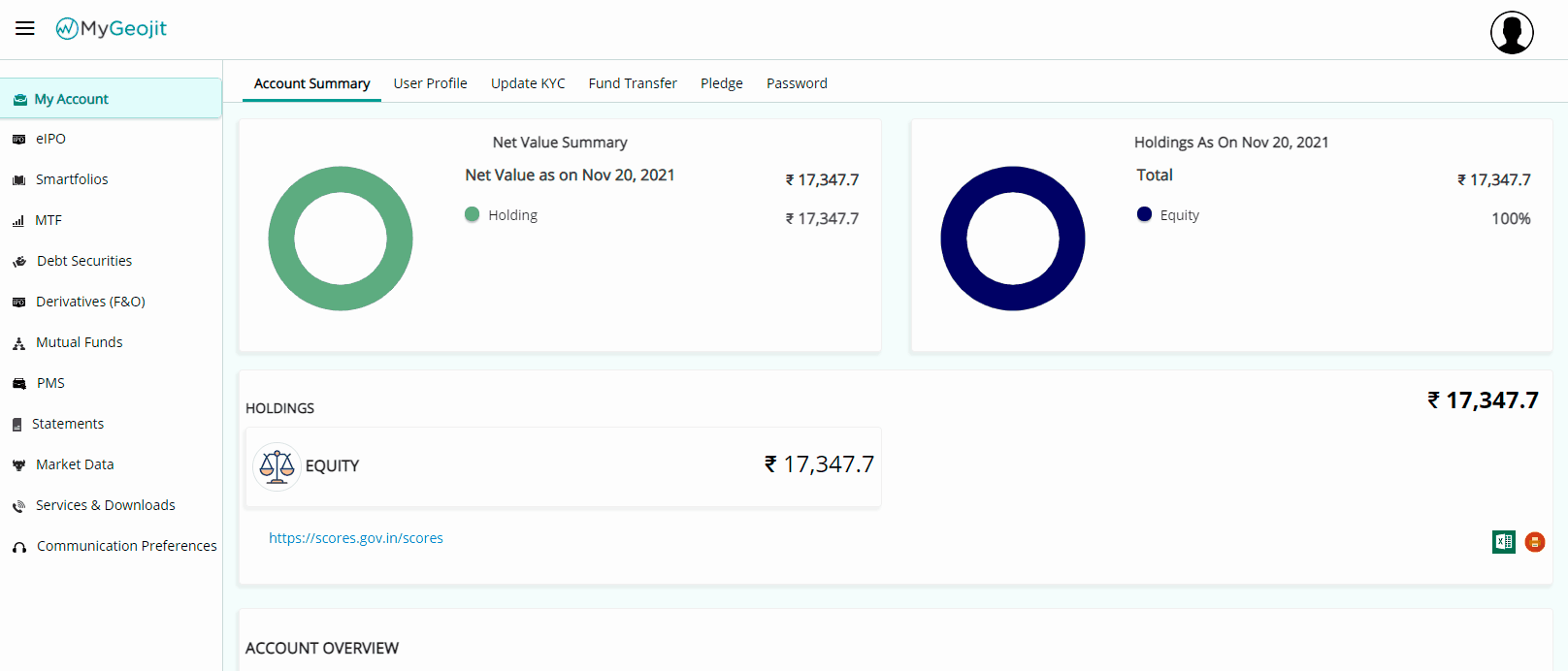Click the Communication Preferences headset icon
The height and width of the screenshot is (671, 1568).
18,547
